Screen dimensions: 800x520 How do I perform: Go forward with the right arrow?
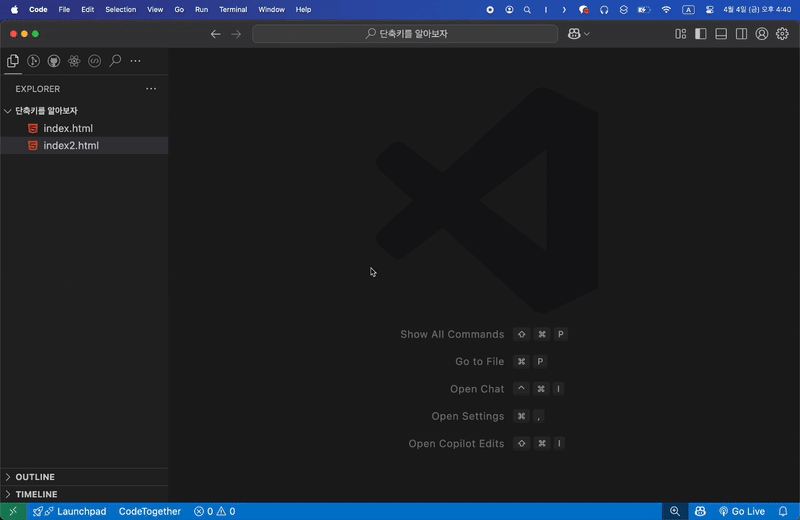[x=236, y=34]
